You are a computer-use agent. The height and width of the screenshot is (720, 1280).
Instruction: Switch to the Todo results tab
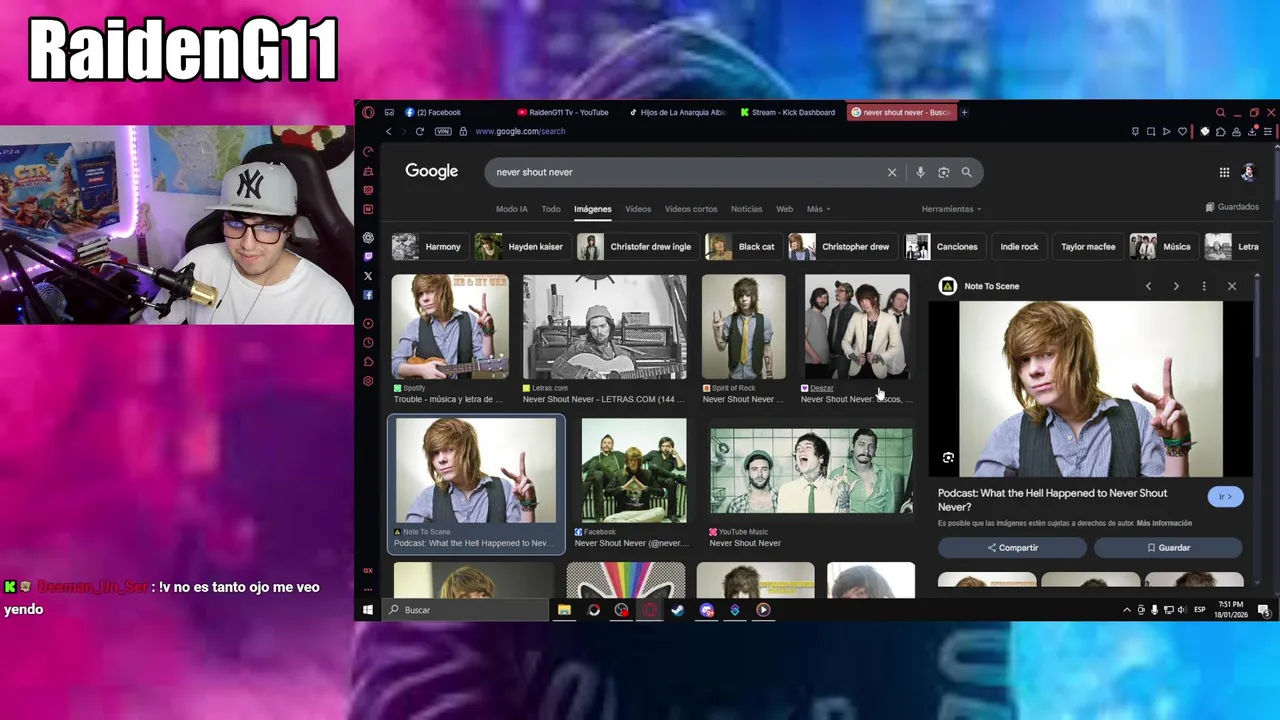[551, 209]
